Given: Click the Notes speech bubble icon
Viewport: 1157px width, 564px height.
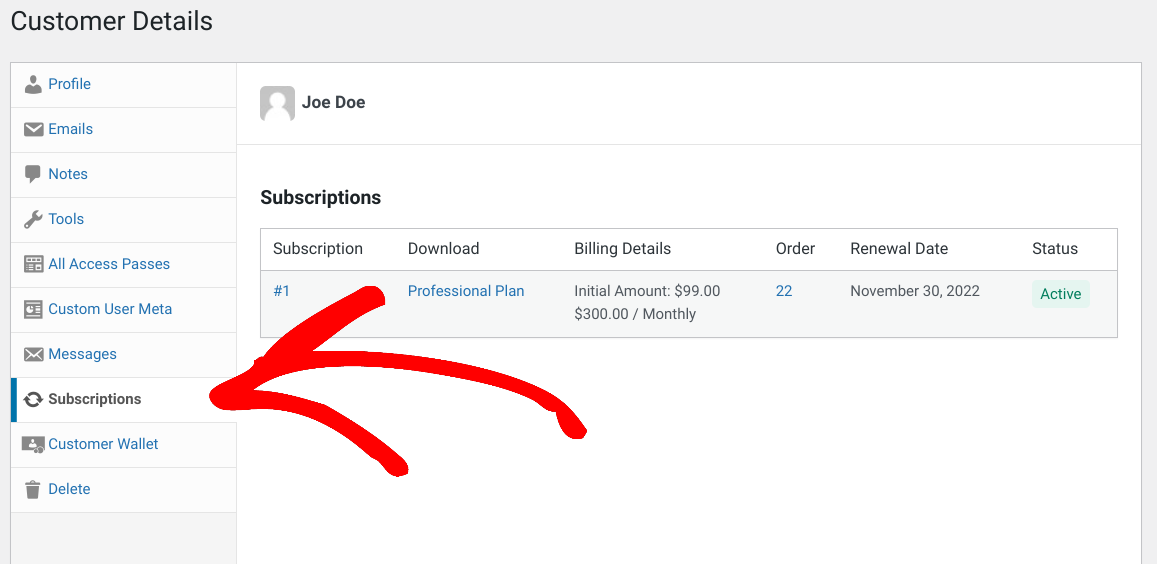Looking at the screenshot, I should (x=33, y=174).
